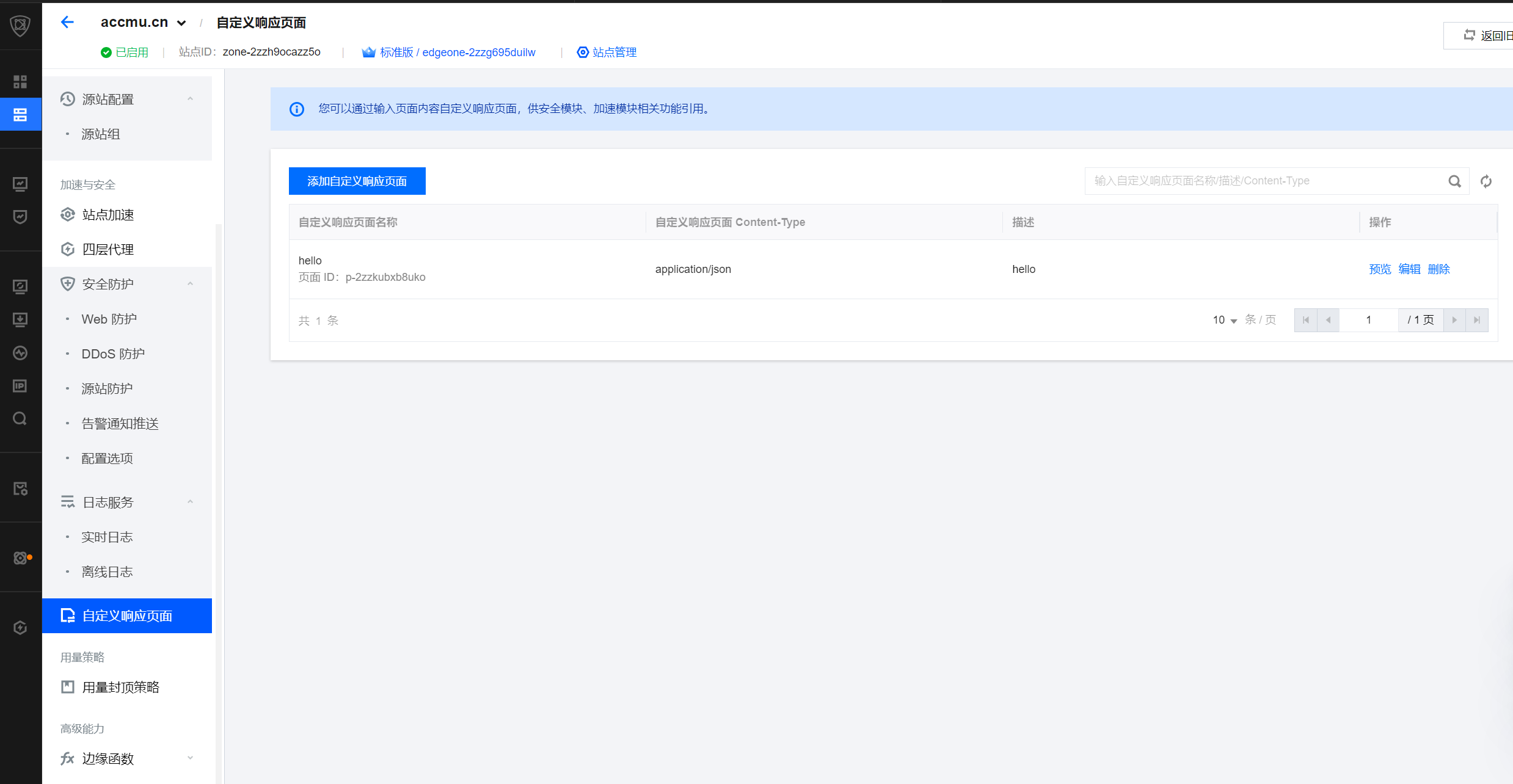The image size is (1513, 784).
Task: Open the hexagon lightning icon in dark rail
Action: (x=20, y=628)
